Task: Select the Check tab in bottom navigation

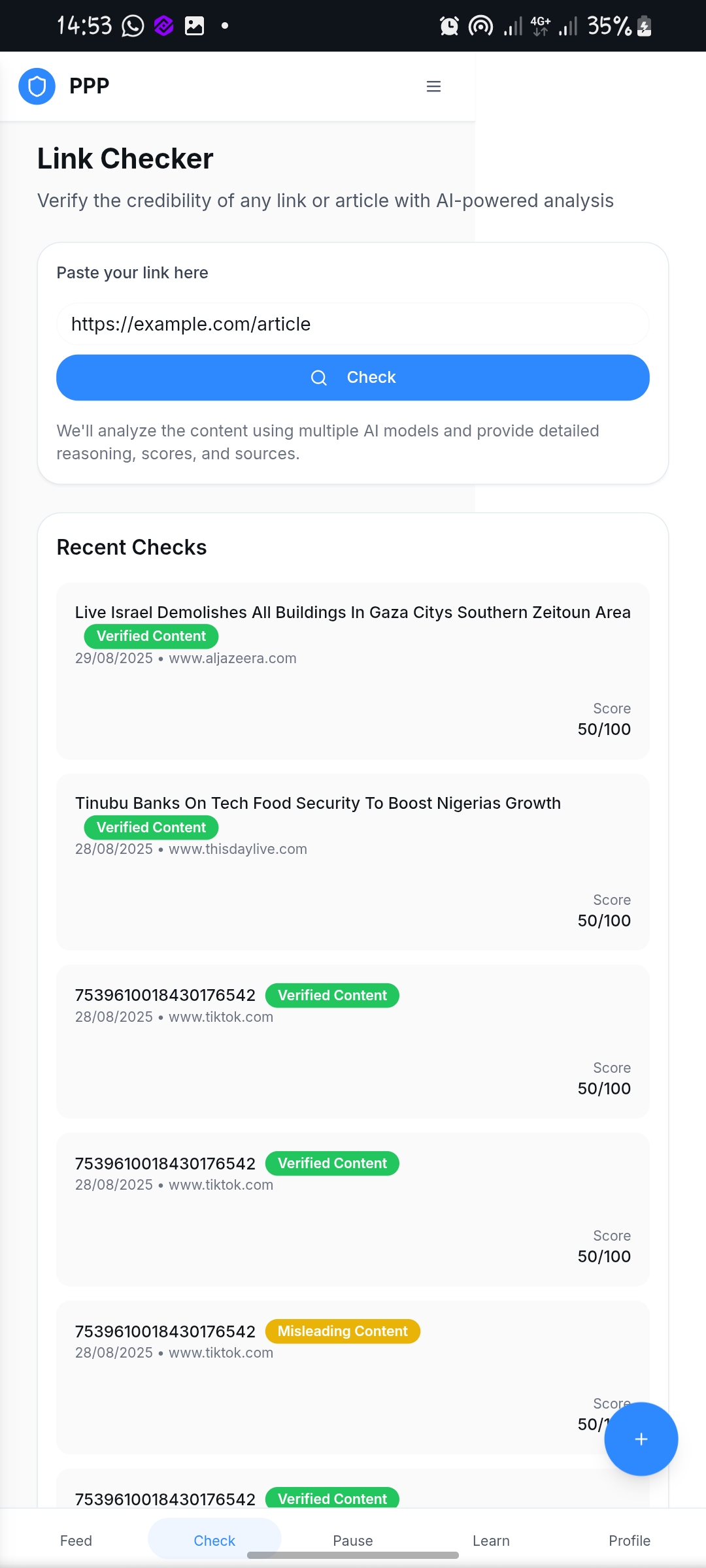Action: click(214, 1540)
